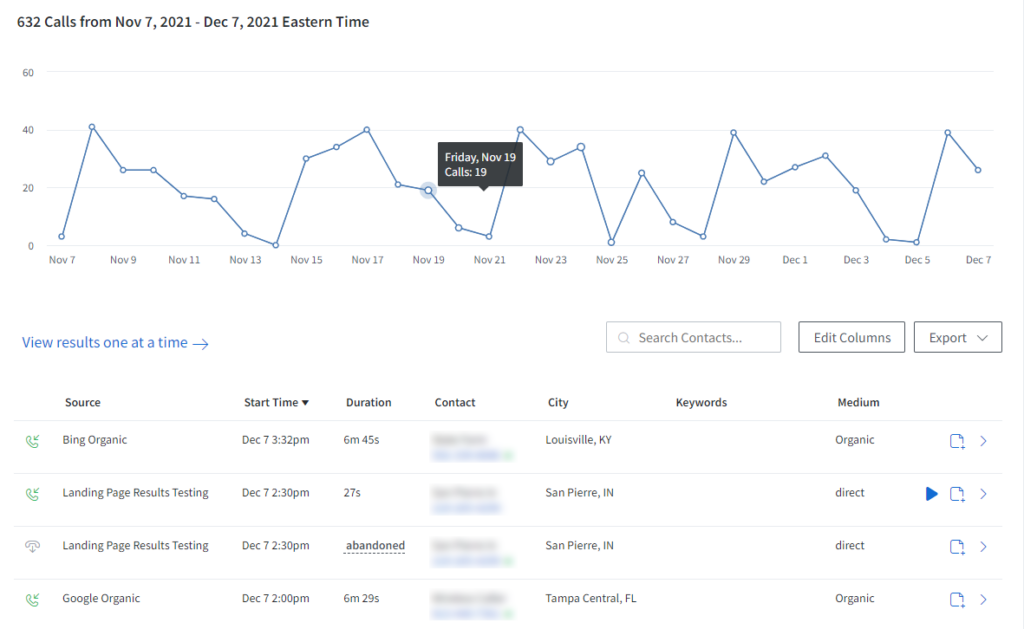Open details chevron for Google Organic call

[x=984, y=600]
